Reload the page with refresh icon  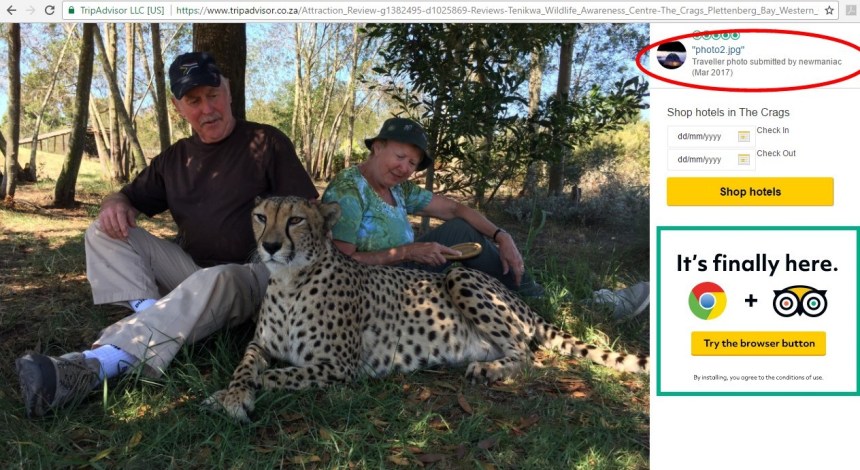tap(49, 10)
